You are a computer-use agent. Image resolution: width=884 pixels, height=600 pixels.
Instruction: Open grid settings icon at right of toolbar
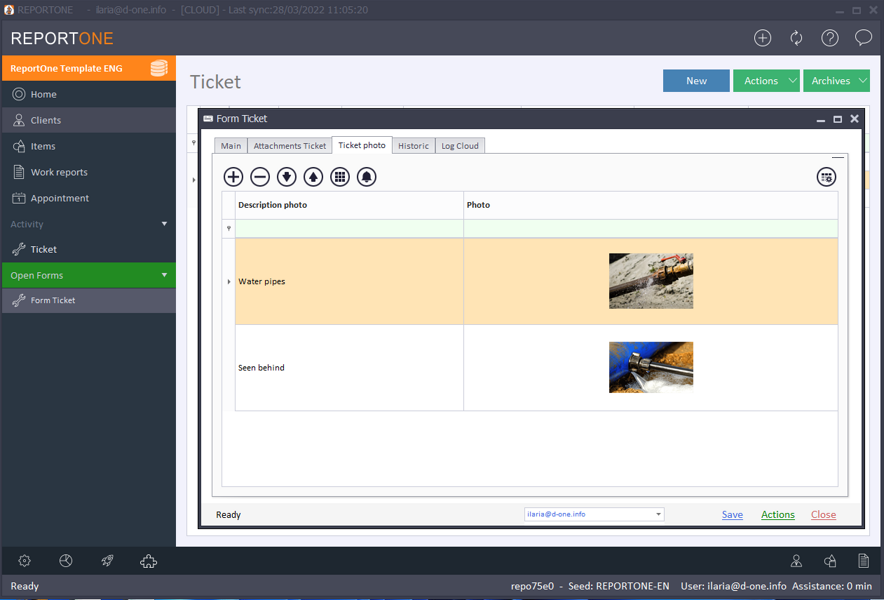(x=826, y=177)
